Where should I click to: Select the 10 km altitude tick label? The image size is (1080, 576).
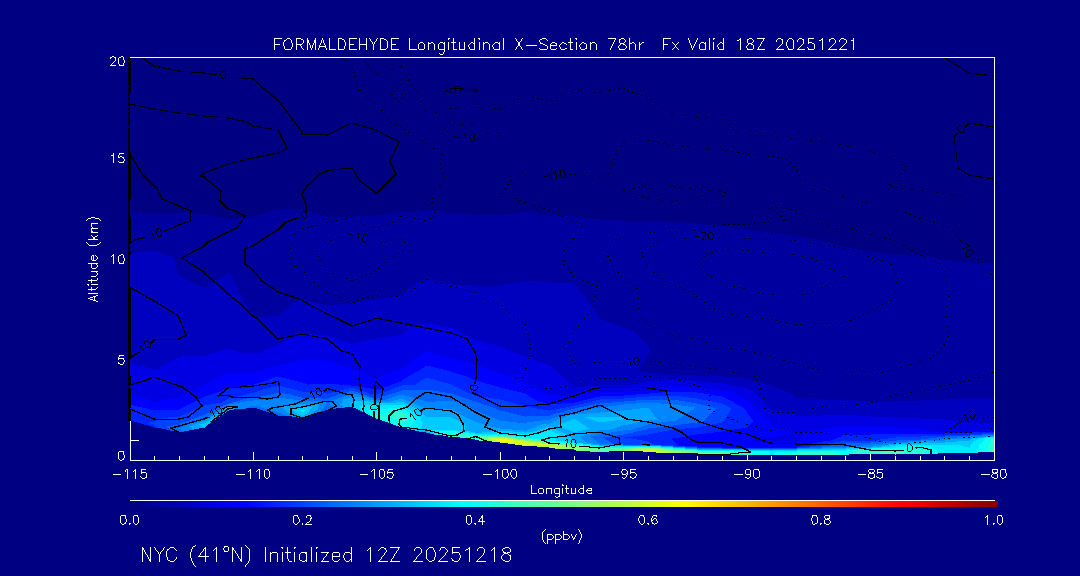[x=117, y=259]
